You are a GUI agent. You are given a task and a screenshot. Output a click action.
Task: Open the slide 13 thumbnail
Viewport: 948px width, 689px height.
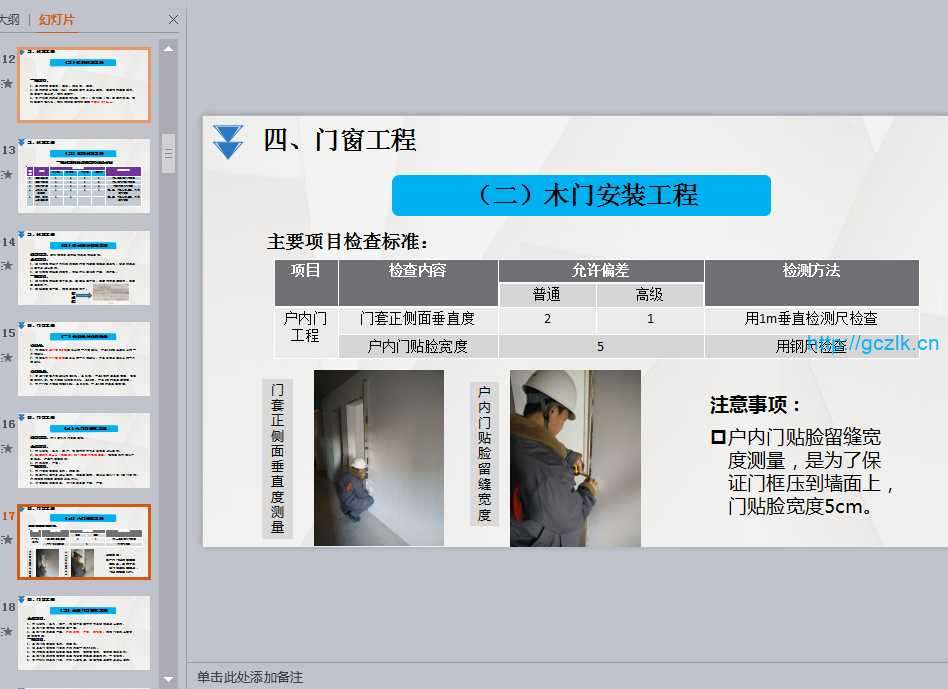pos(84,176)
